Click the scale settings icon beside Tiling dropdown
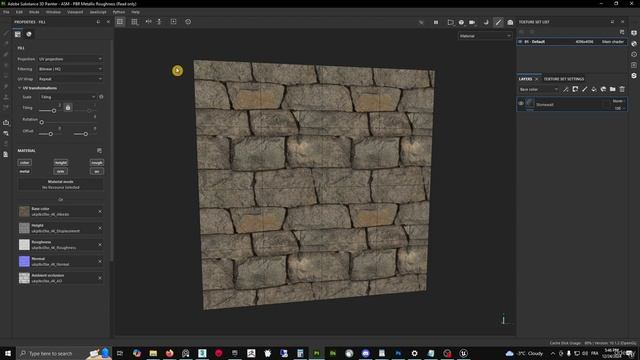Screen dimensions: 640x360 (101, 97)
